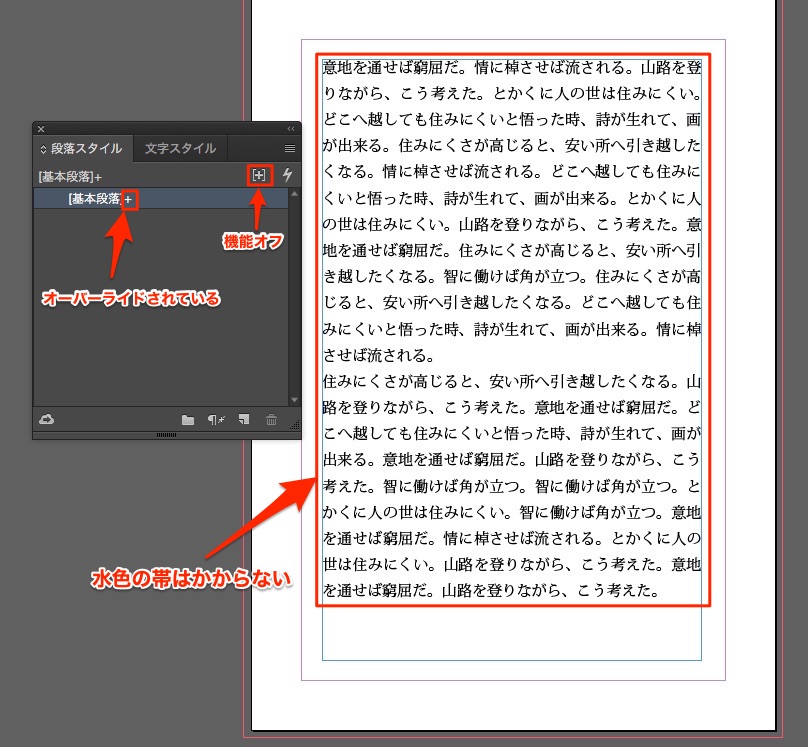Clear overrides using the paragraph mark icon

pyautogui.click(x=214, y=420)
